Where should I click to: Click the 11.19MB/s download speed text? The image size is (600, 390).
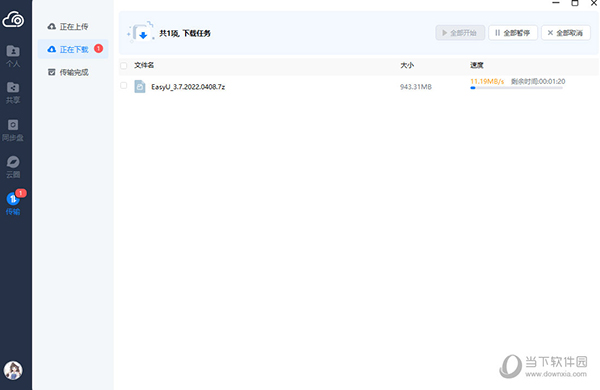pyautogui.click(x=487, y=81)
